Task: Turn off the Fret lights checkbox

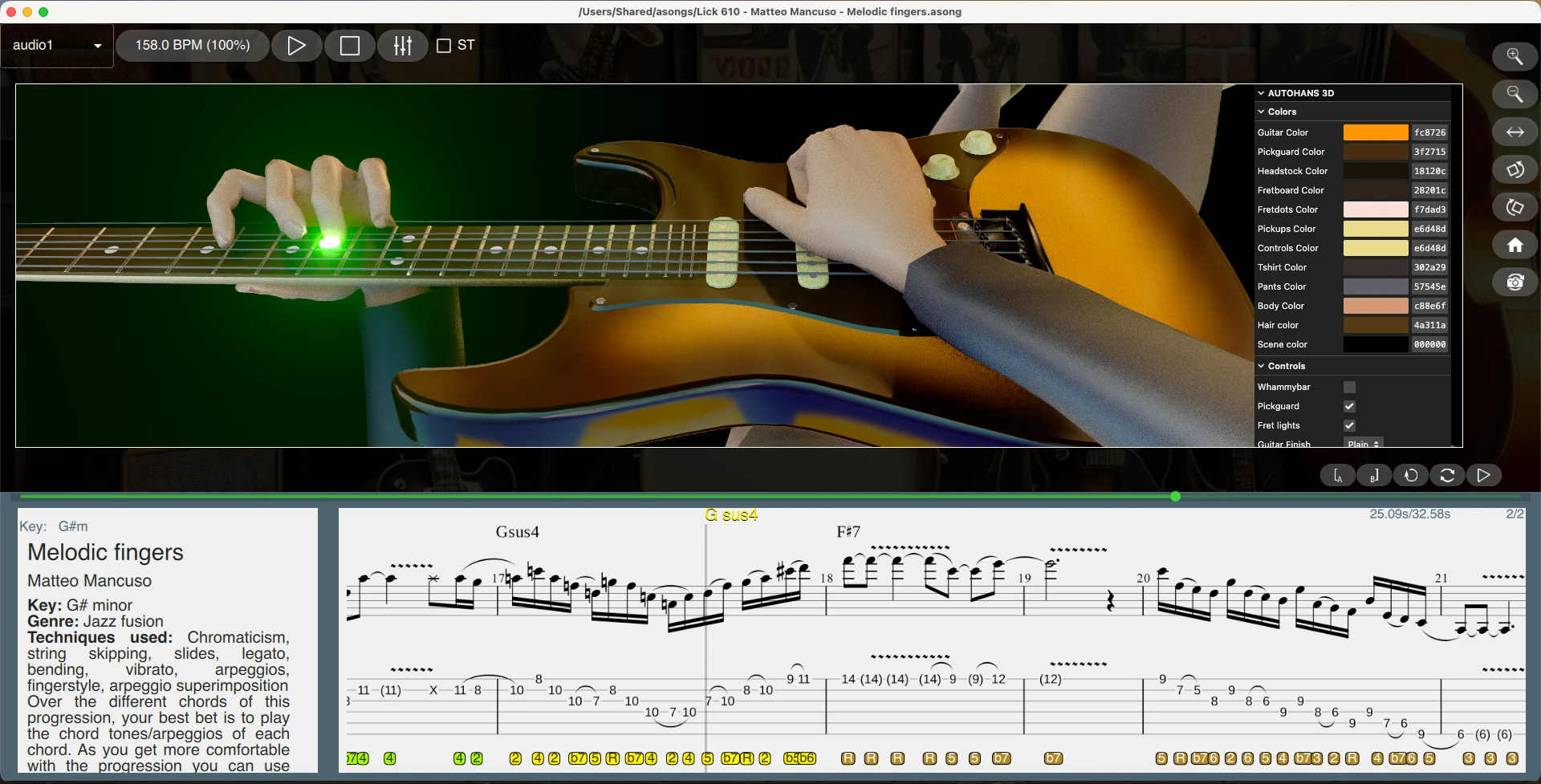Action: tap(1349, 426)
